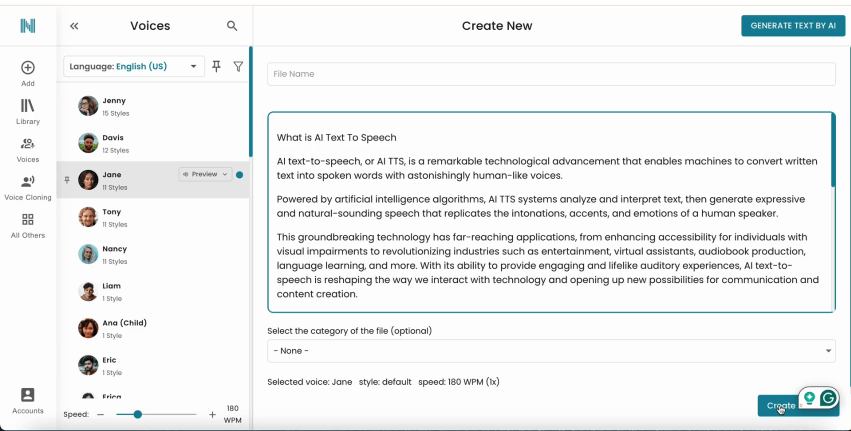
Task: Click "Select the category of the file" label
Action: pyautogui.click(x=349, y=331)
